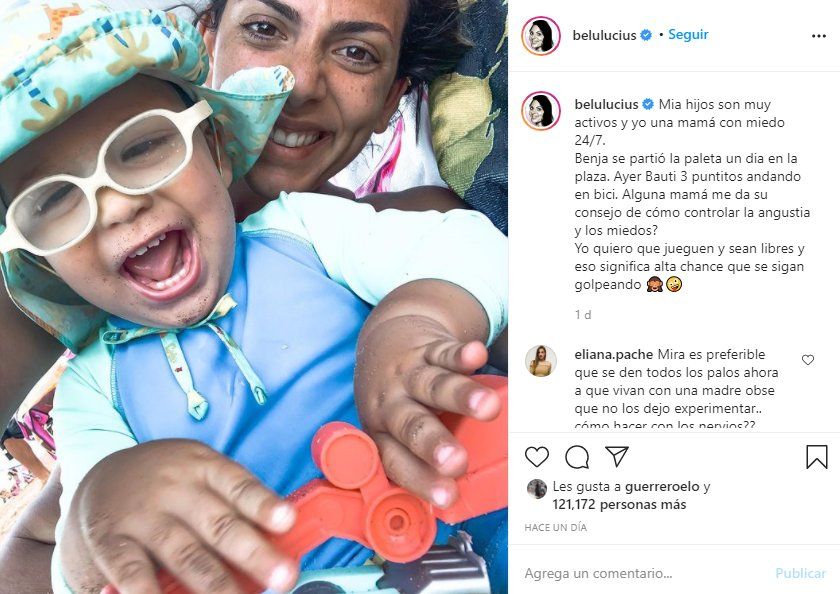Image resolution: width=840 pixels, height=594 pixels.
Task: Like eliana.pache's comment with small heart
Action: point(808,360)
